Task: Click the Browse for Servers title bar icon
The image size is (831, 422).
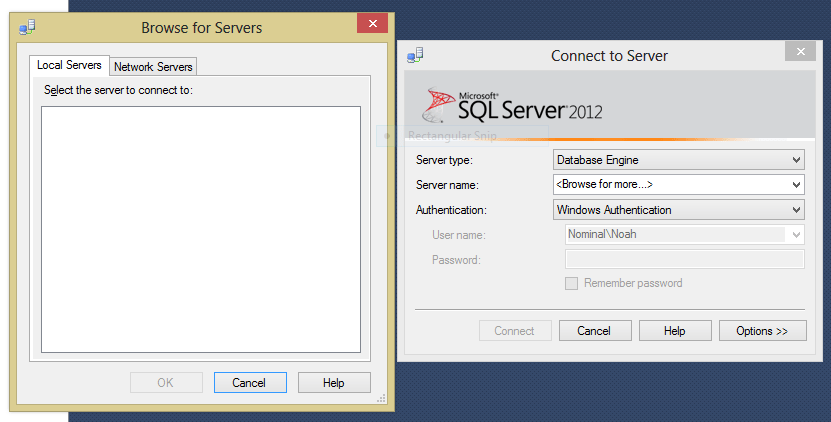Action: [27, 27]
